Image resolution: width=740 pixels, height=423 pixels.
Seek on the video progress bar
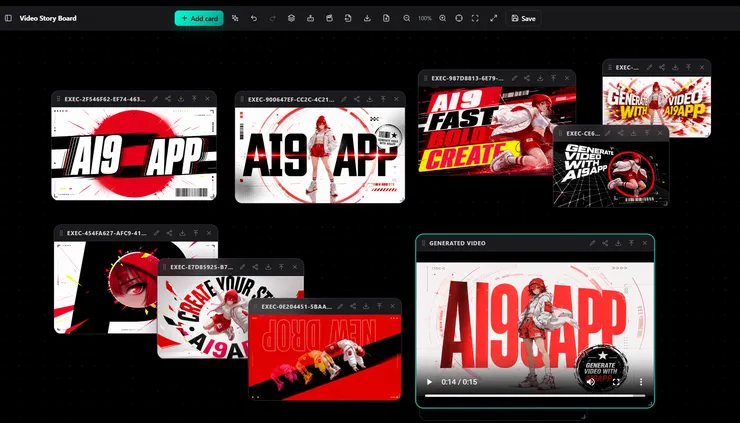pos(535,396)
